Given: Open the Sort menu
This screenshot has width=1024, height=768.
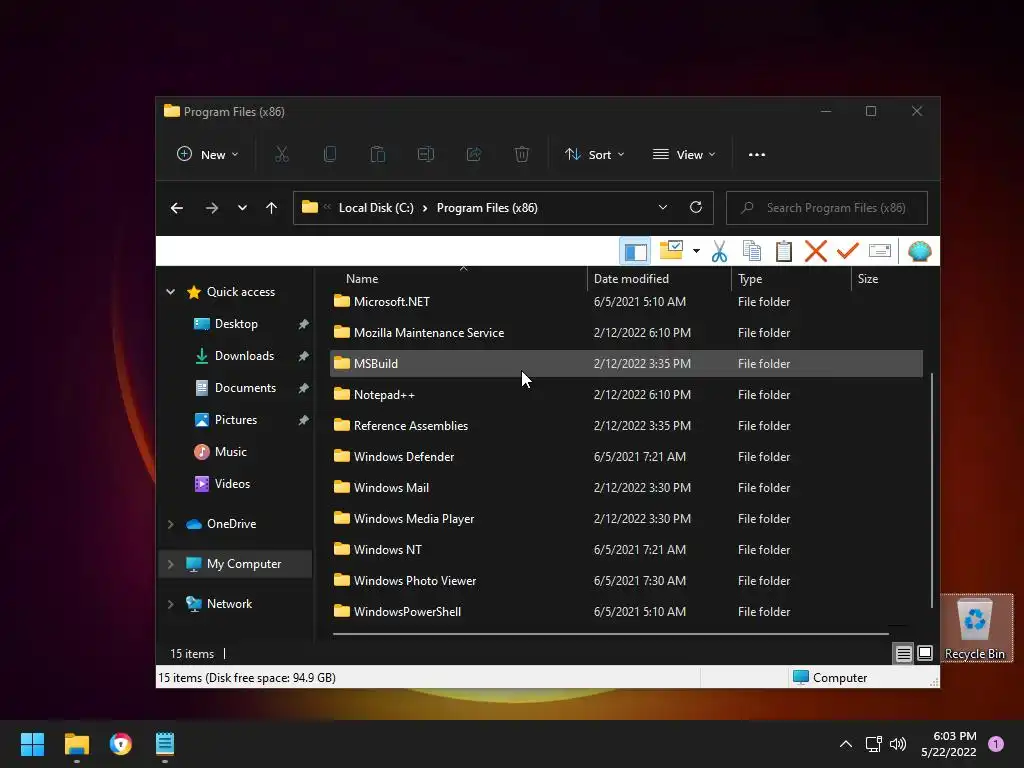Looking at the screenshot, I should [594, 155].
